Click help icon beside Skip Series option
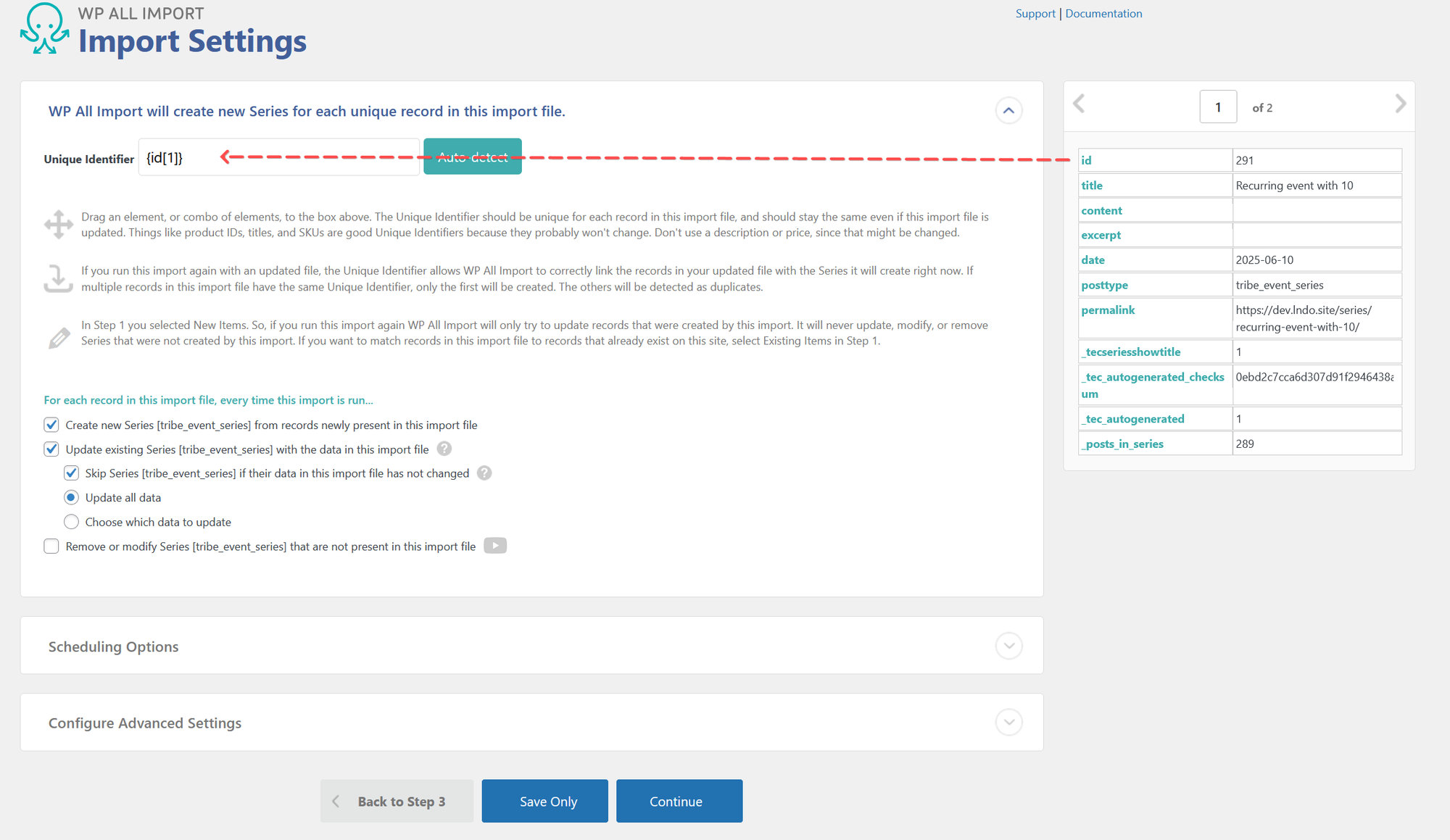 [484, 473]
